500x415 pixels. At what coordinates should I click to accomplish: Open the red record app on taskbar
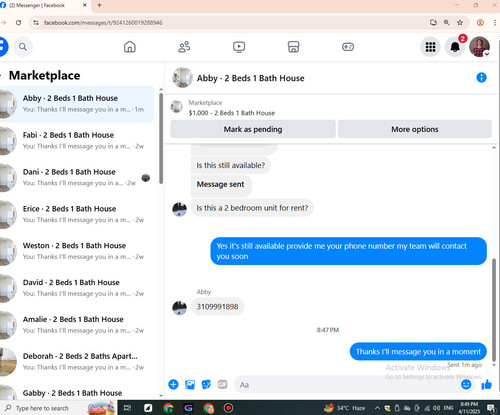(x=228, y=408)
